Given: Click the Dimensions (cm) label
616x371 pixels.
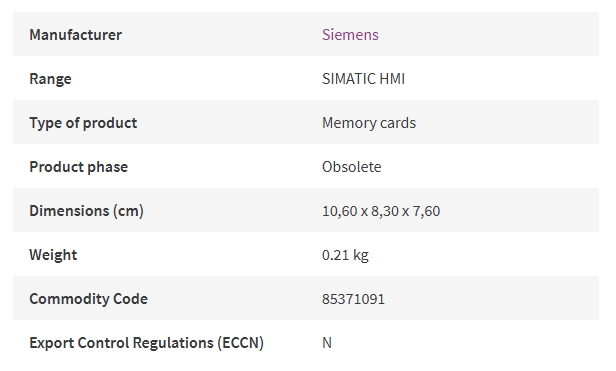Looking at the screenshot, I should pyautogui.click(x=86, y=211).
